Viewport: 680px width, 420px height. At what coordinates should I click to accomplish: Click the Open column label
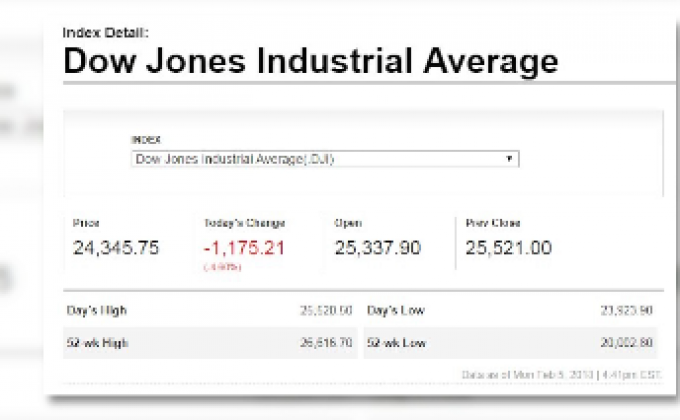click(x=348, y=223)
